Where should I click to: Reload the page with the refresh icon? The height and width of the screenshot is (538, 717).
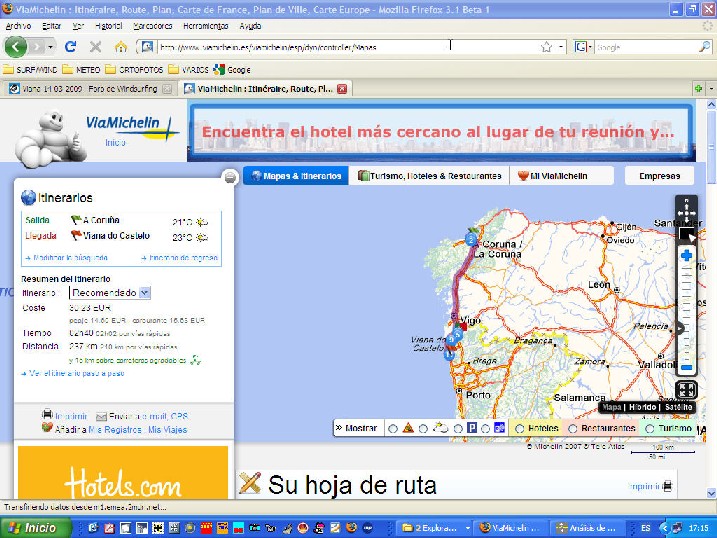pyautogui.click(x=70, y=47)
